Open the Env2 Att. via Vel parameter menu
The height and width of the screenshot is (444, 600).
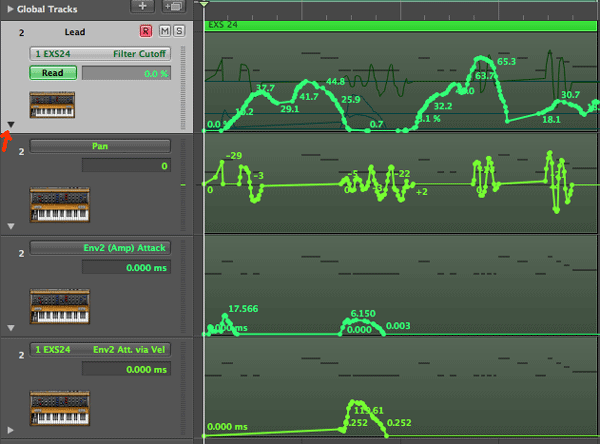(100, 349)
